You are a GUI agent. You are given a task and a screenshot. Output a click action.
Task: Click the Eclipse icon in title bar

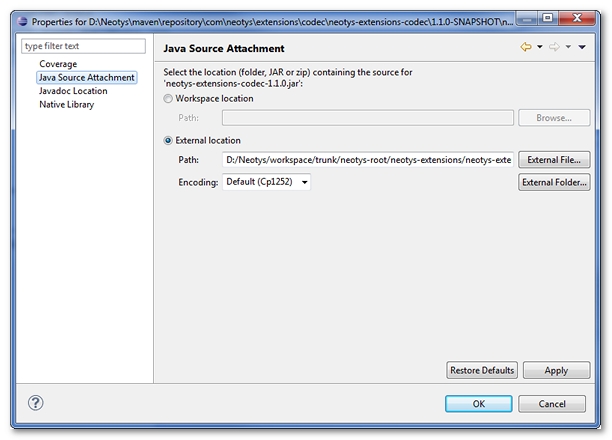coord(23,21)
